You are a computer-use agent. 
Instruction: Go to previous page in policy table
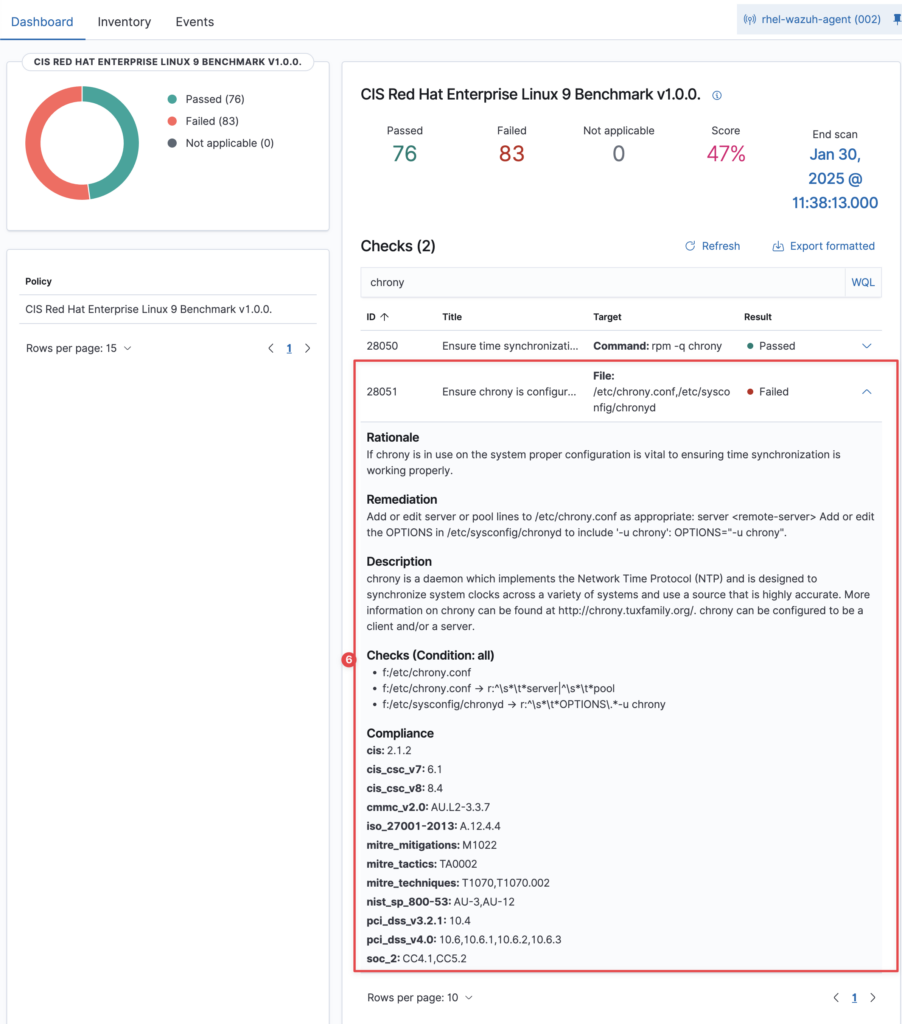click(x=271, y=348)
